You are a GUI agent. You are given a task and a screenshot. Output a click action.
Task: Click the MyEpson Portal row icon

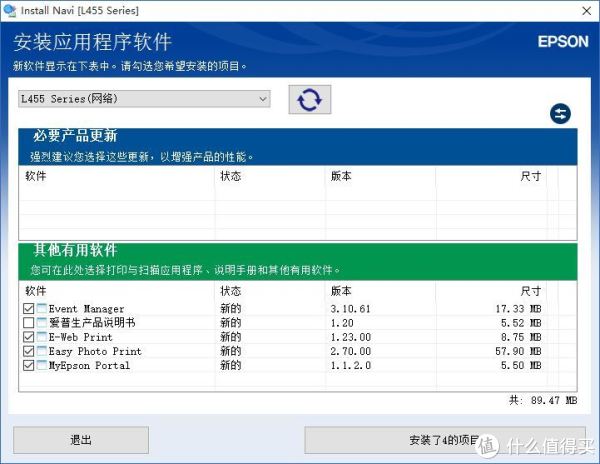[42, 365]
